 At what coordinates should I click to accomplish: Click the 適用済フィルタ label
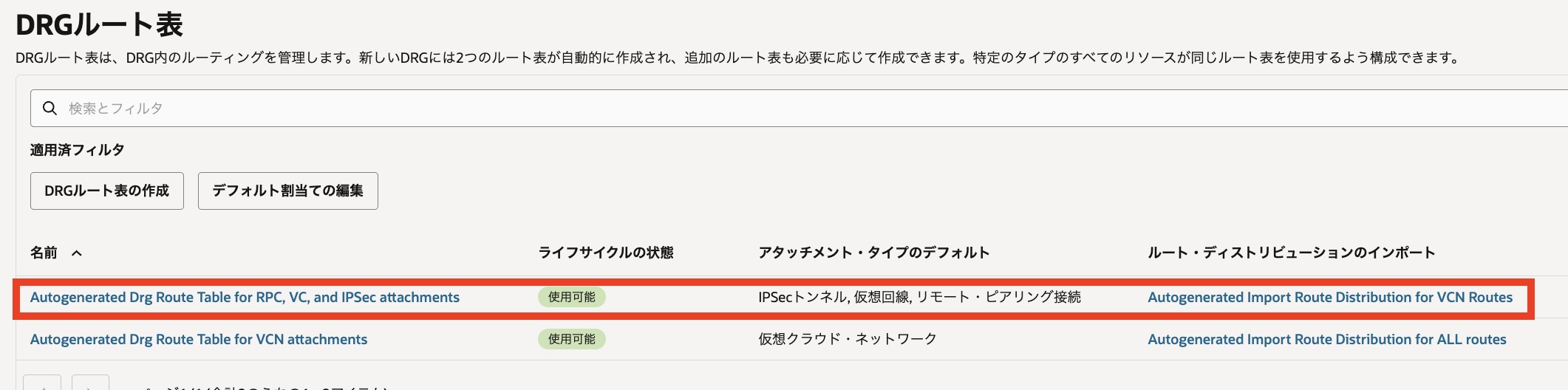(77, 150)
